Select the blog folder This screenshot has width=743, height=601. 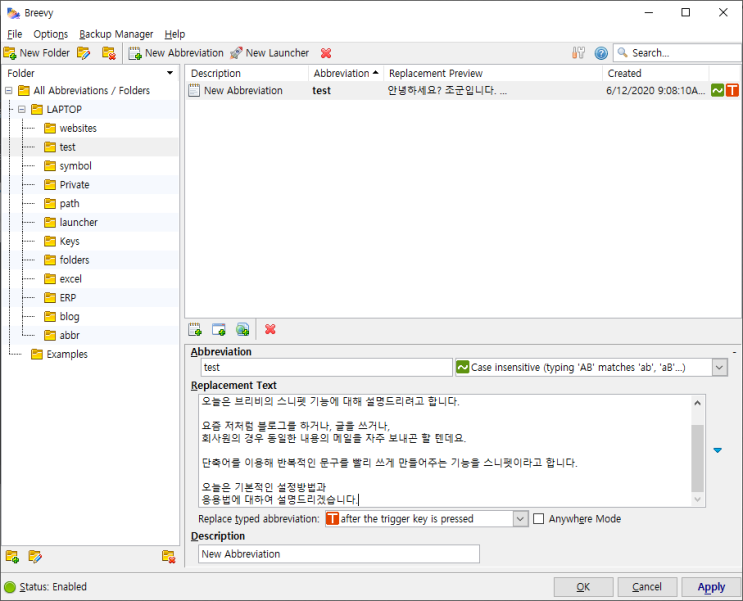click(69, 317)
